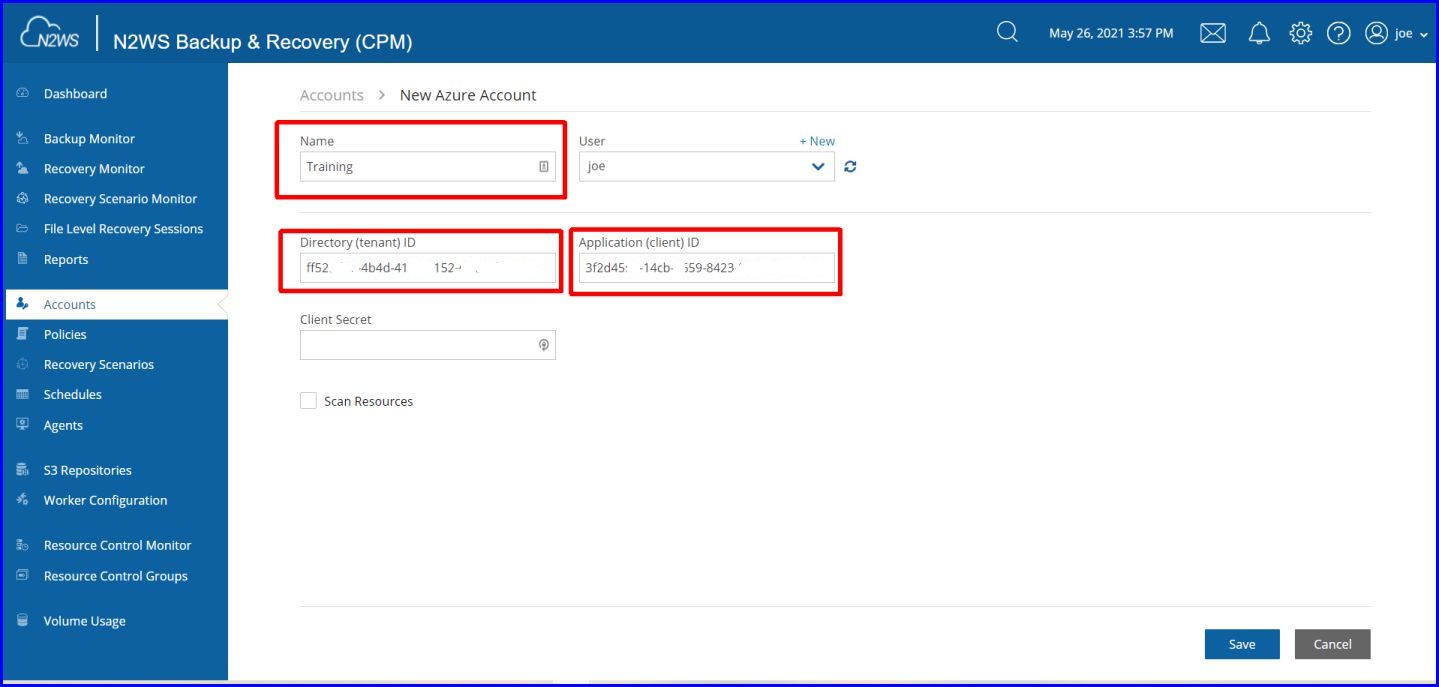Open Agents in the sidebar
The width and height of the screenshot is (1439, 687).
[63, 425]
